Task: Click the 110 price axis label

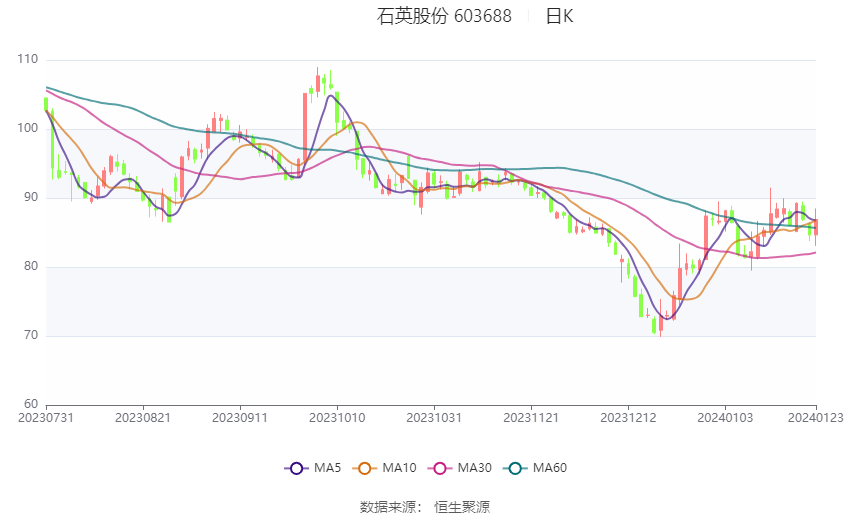Action: pyautogui.click(x=28, y=59)
